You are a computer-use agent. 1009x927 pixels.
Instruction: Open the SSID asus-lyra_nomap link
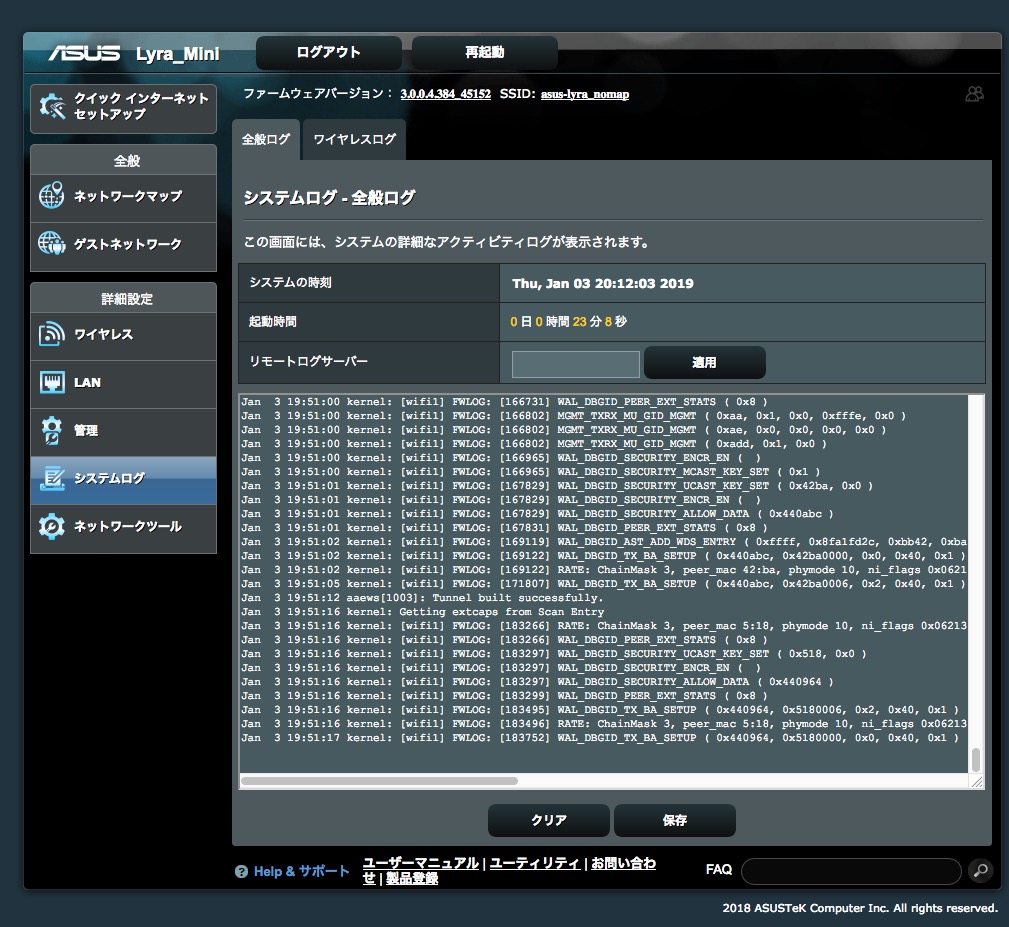pos(585,94)
